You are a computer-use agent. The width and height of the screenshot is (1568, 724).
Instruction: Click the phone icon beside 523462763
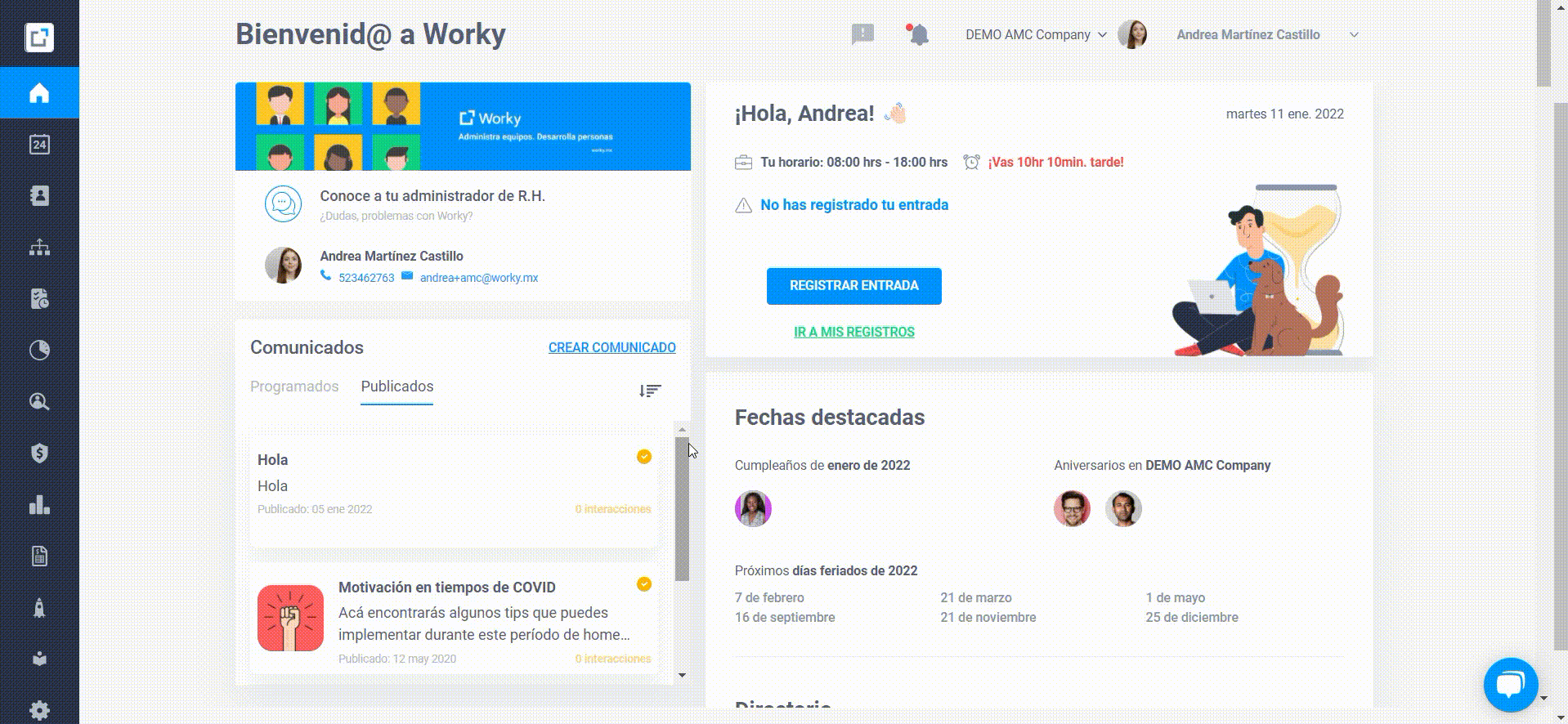point(325,276)
